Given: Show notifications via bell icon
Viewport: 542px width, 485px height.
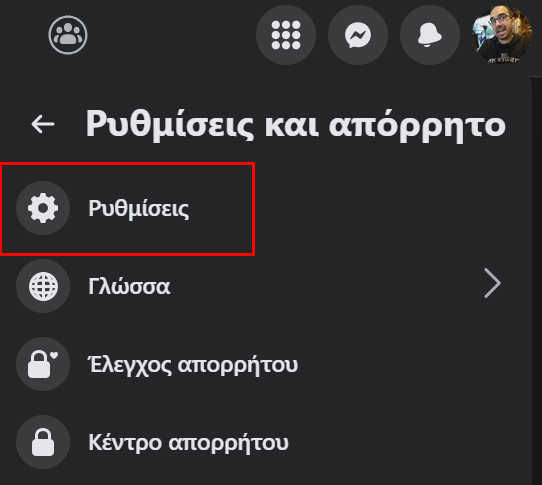Looking at the screenshot, I should click(430, 35).
